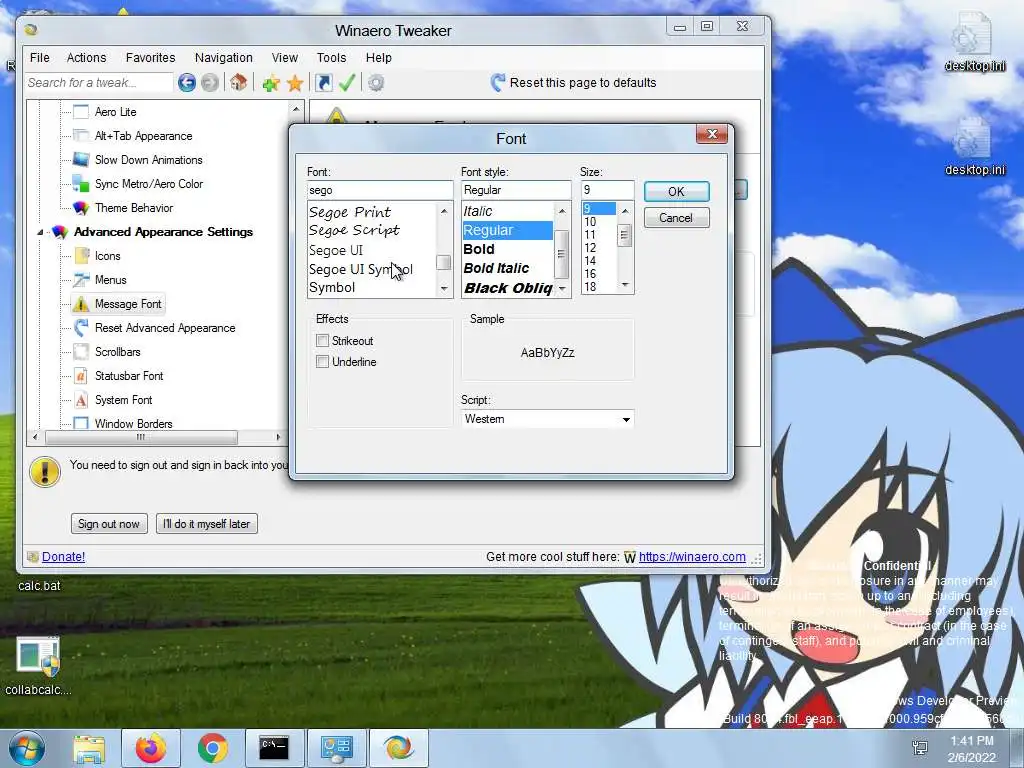Open the Help menu
Screen dimensions: 1024x768
point(378,57)
